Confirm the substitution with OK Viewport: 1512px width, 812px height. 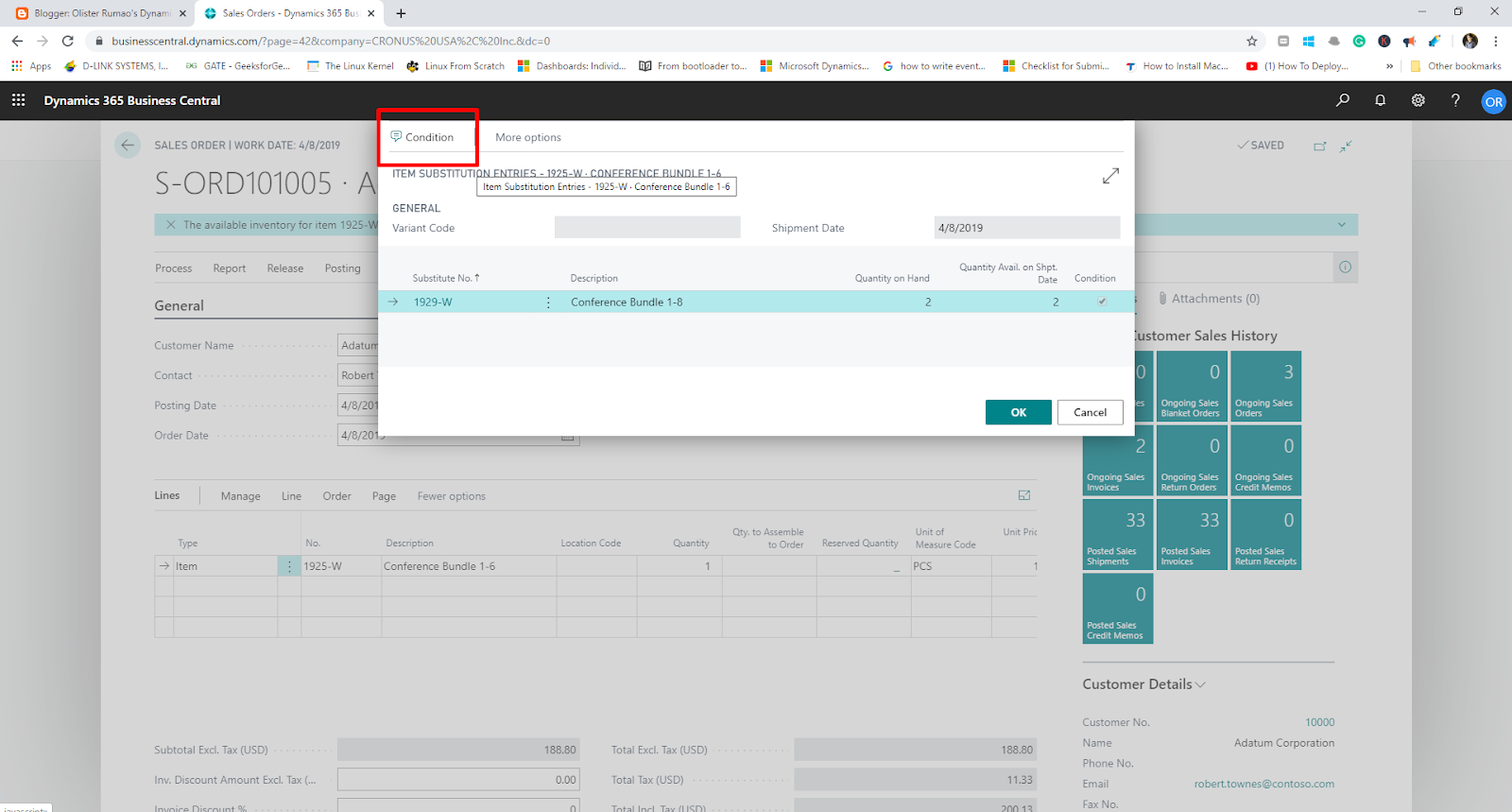click(1019, 412)
